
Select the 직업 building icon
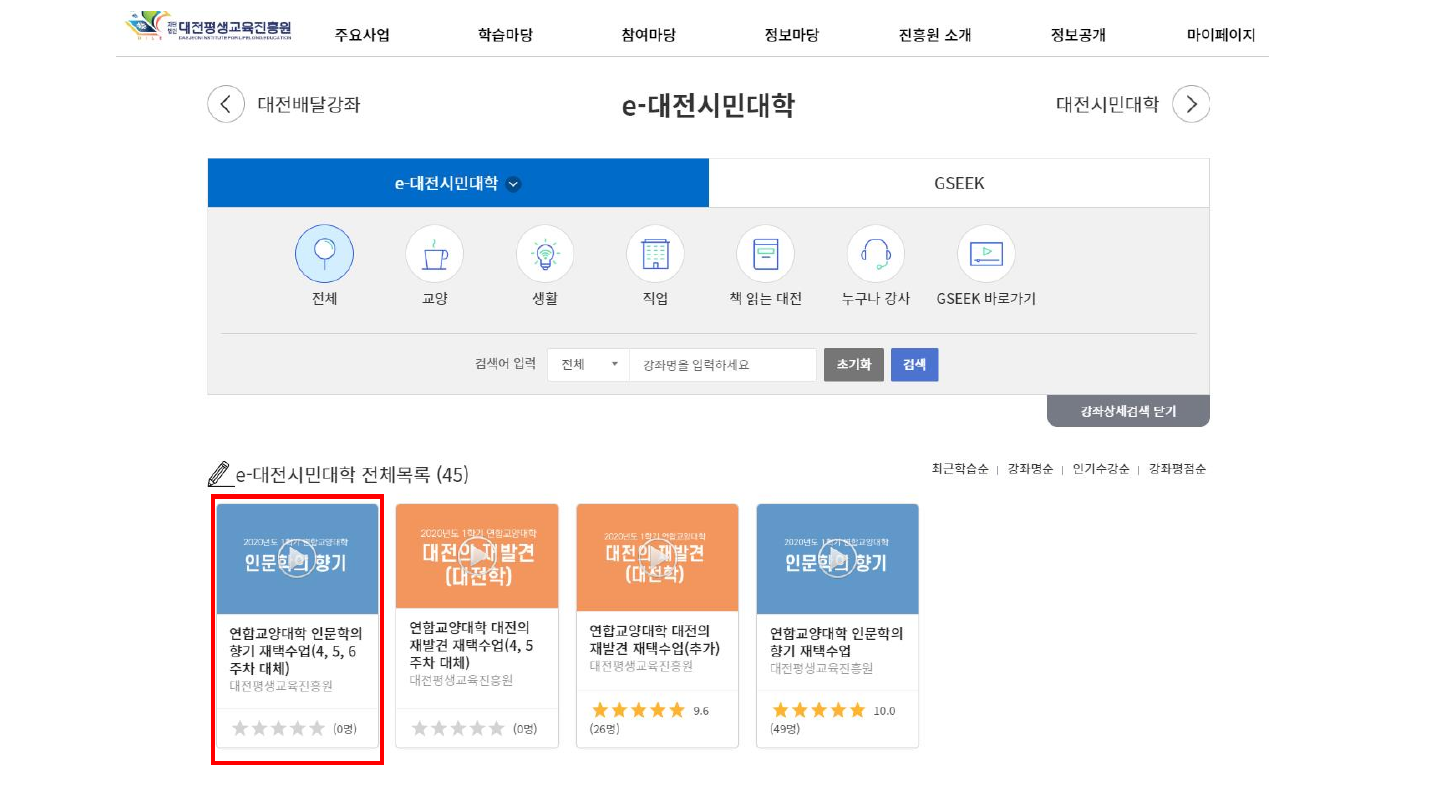(655, 254)
